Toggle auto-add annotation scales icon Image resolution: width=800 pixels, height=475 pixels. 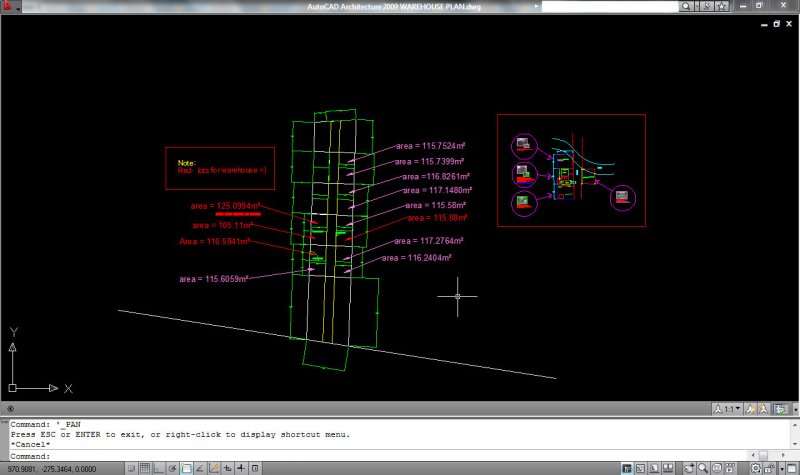763,409
